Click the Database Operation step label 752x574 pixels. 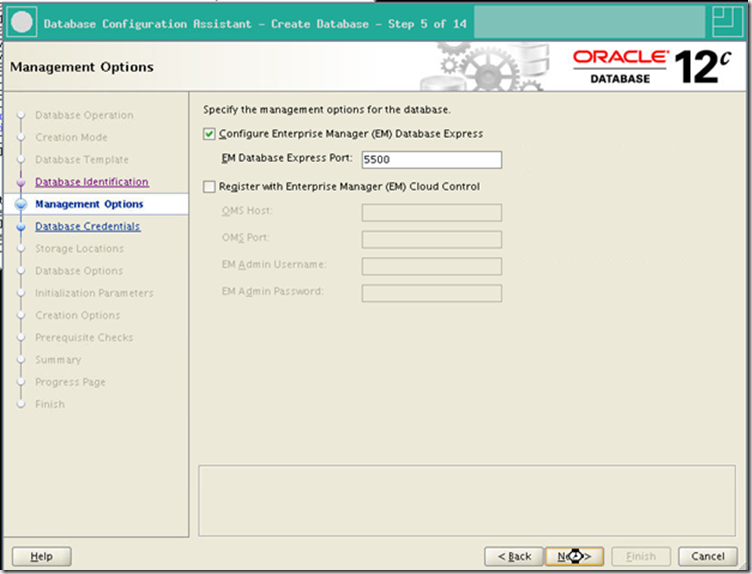click(84, 115)
